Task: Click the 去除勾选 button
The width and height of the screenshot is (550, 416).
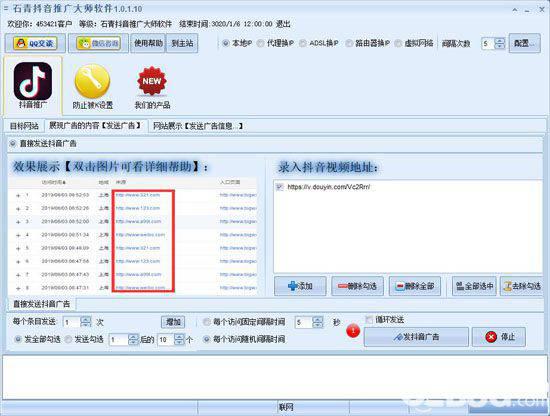Action: (x=522, y=286)
